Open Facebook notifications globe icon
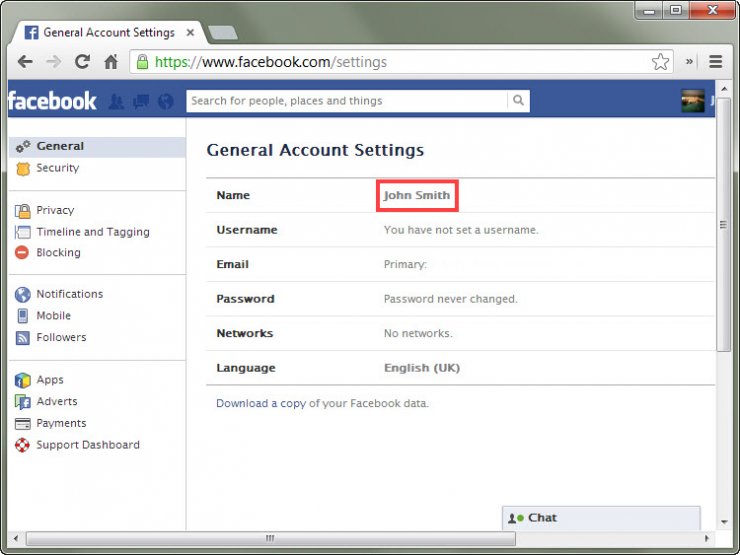Image resolution: width=740 pixels, height=555 pixels. 166,101
